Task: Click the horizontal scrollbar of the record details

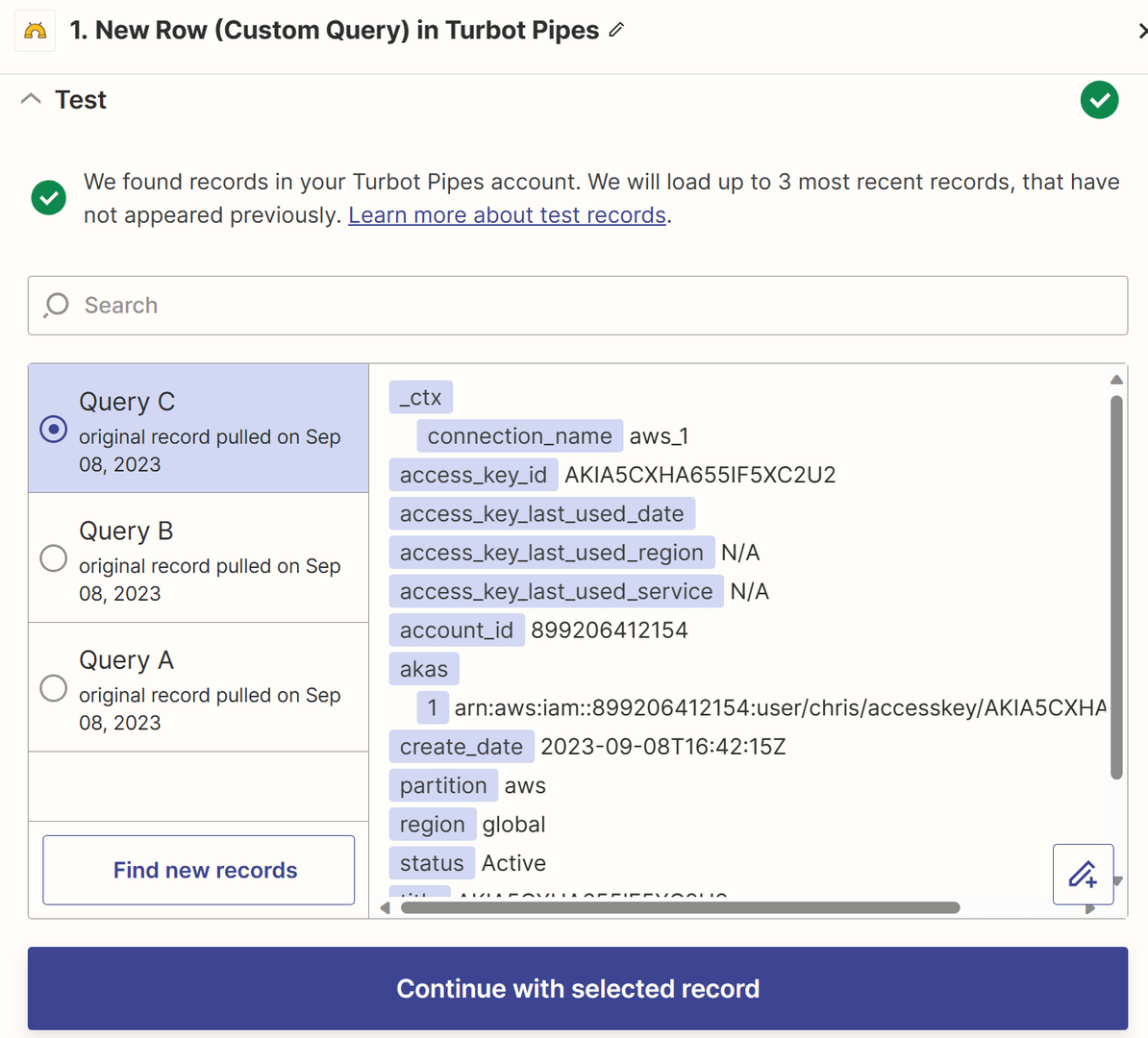Action: 680,907
